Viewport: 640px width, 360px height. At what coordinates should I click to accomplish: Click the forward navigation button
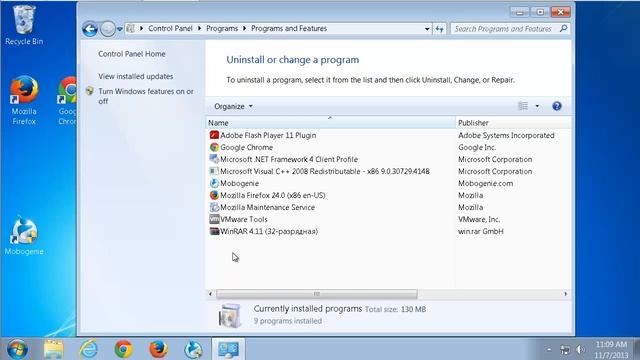108,29
